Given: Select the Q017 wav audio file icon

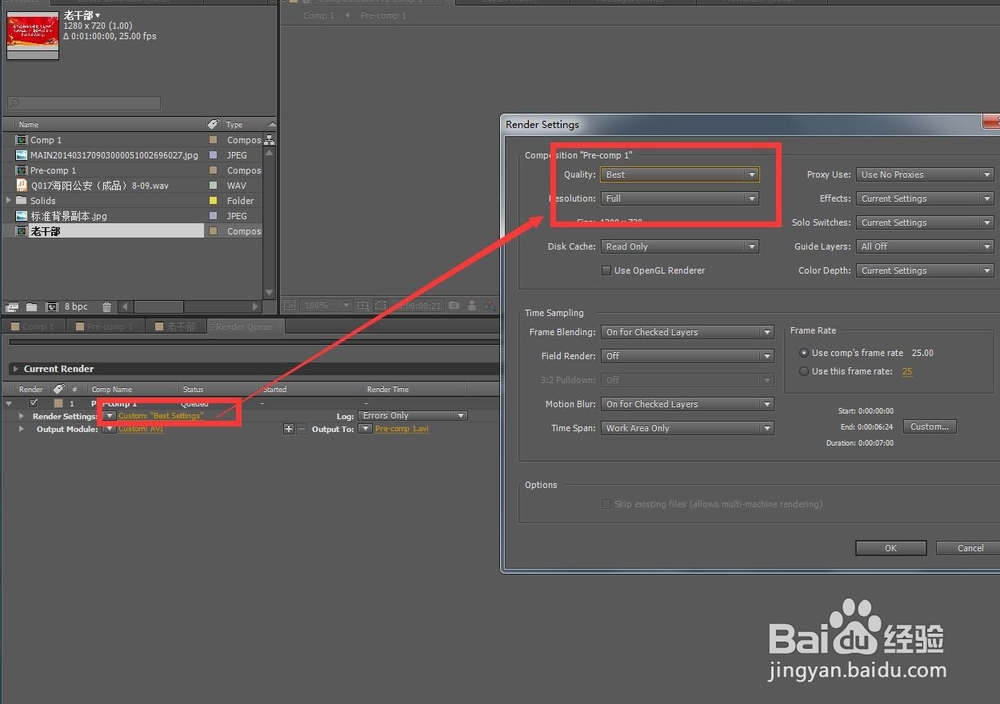Looking at the screenshot, I should (x=22, y=185).
